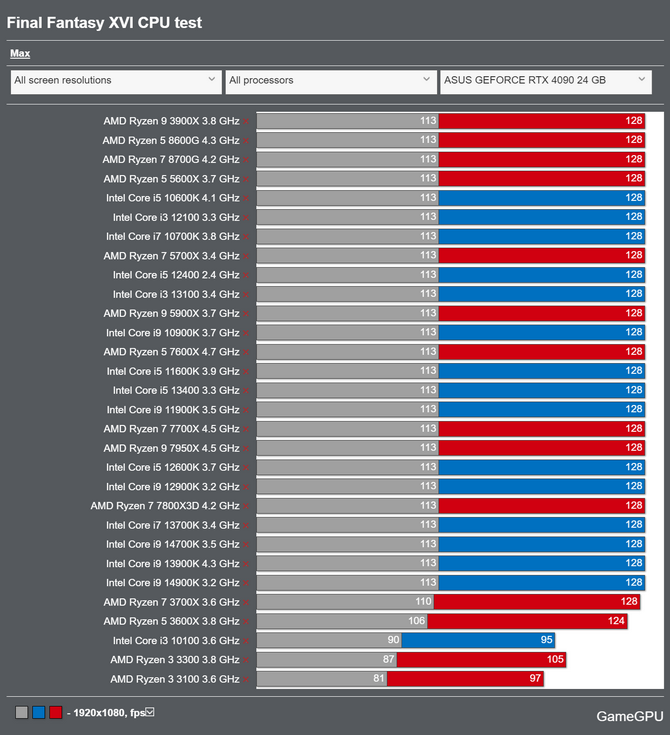Click X icon for Intel Core i5 12400
670x735 pixels.
click(246, 275)
